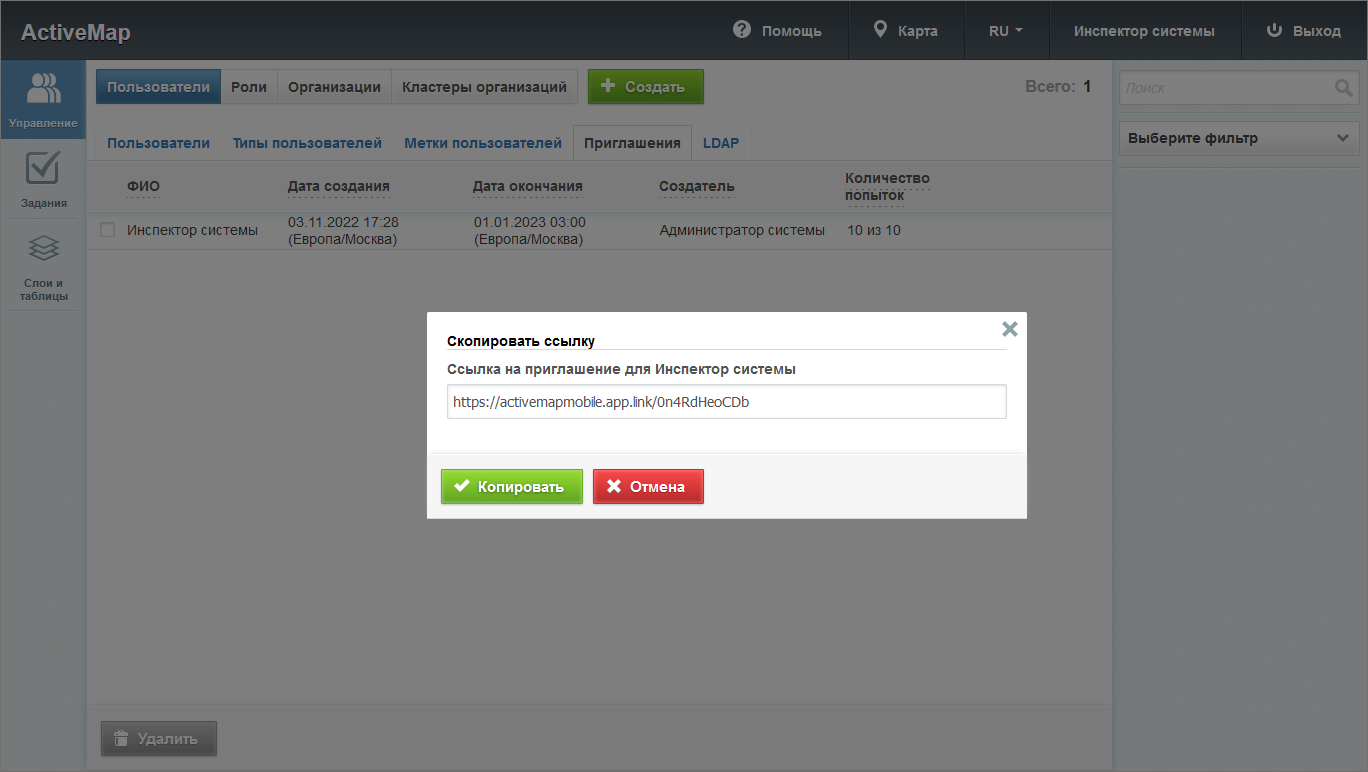The width and height of the screenshot is (1368, 772).
Task: Open the Управление sidebar section
Action: click(x=43, y=99)
